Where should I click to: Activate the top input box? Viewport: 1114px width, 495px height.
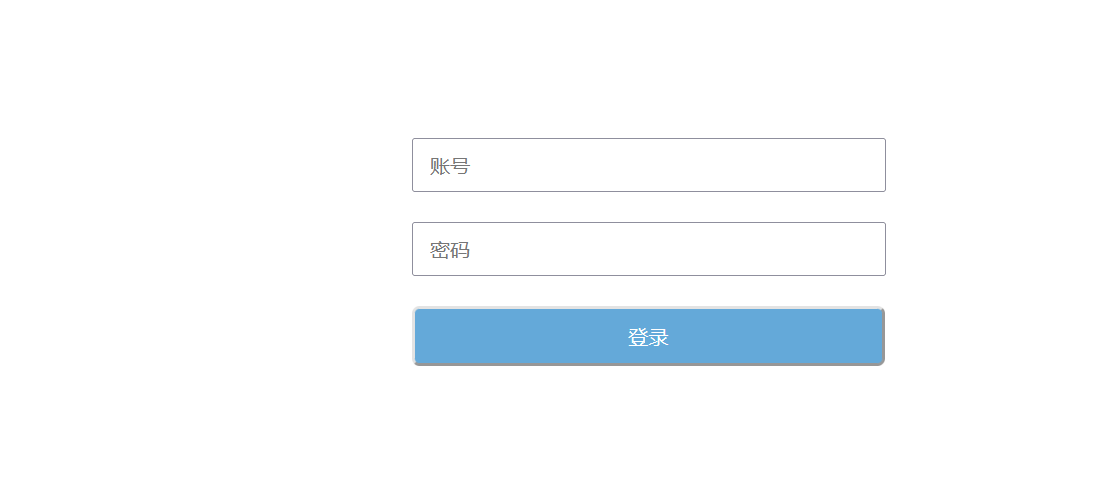[648, 165]
